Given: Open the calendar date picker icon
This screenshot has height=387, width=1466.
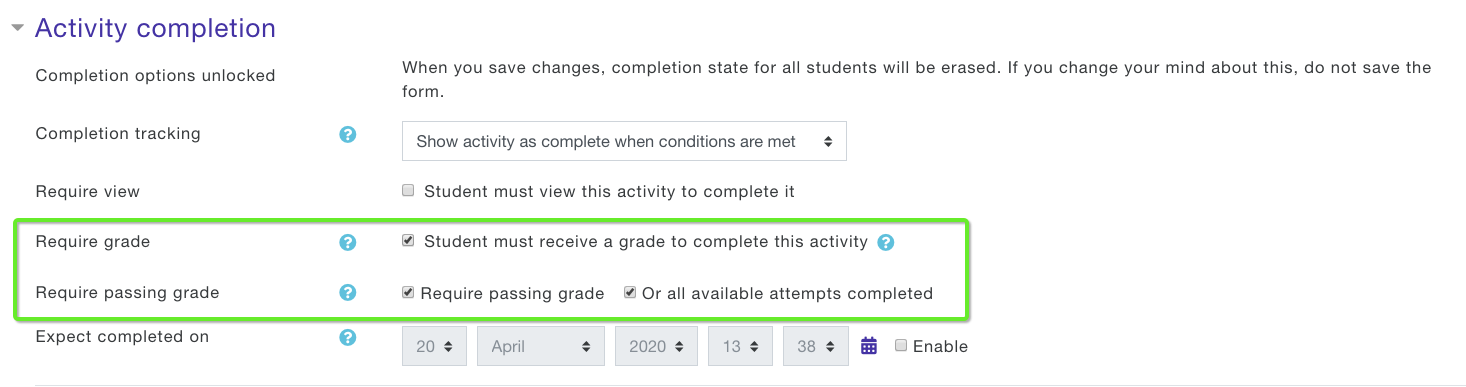Looking at the screenshot, I should 869,346.
